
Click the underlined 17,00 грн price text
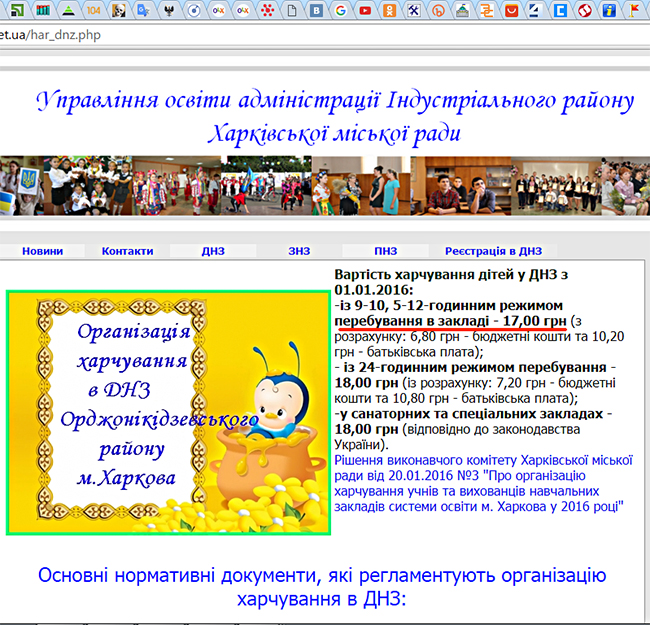point(534,321)
